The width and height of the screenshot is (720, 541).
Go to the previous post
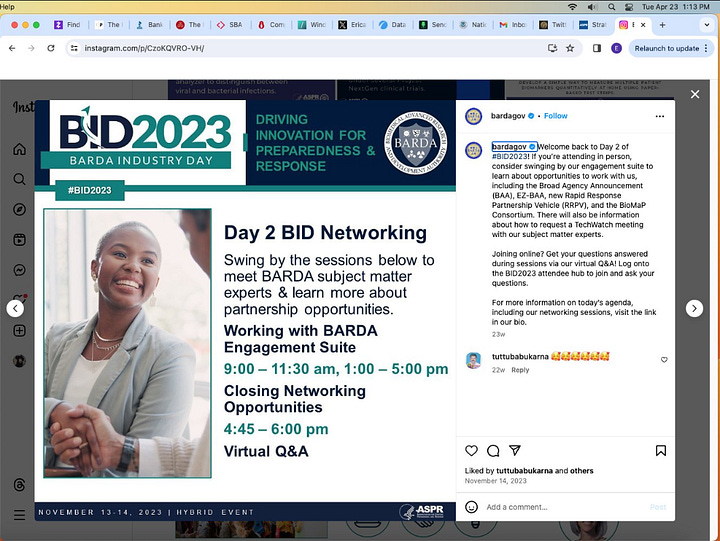pyautogui.click(x=15, y=308)
